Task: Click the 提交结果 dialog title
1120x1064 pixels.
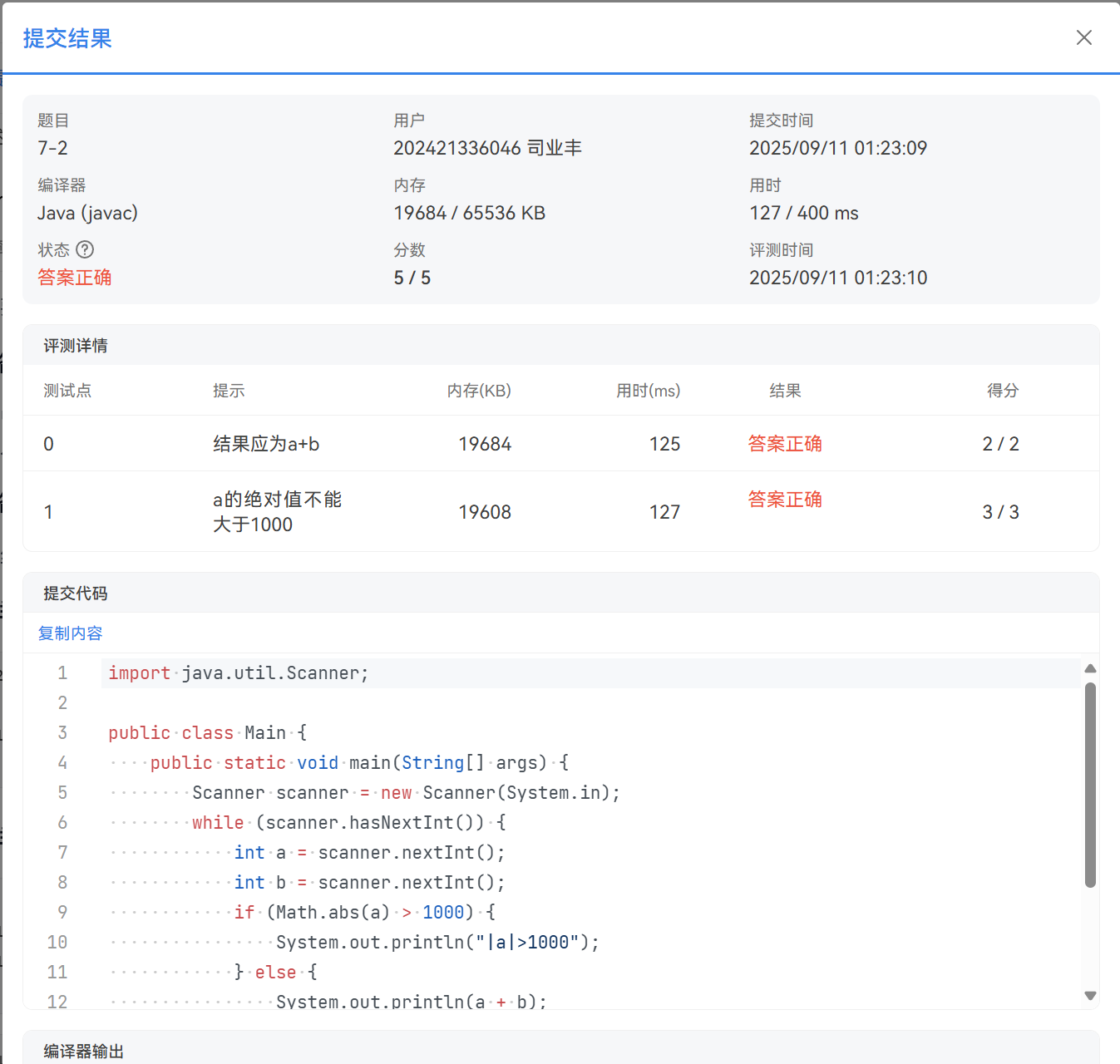Action: (x=67, y=38)
